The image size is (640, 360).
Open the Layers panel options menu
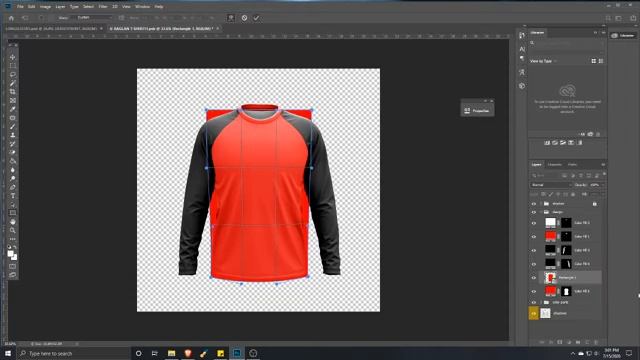point(603,164)
